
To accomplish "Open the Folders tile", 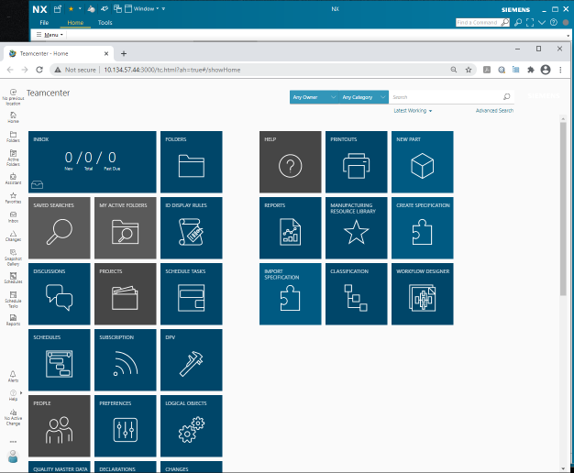I will click(191, 162).
